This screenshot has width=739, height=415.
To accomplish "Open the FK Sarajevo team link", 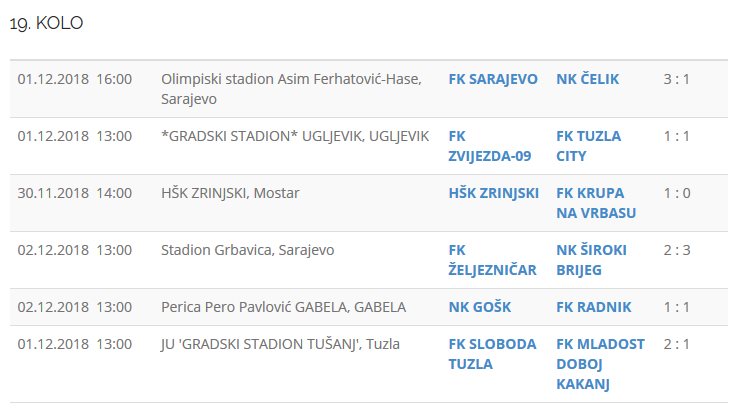I will [493, 79].
